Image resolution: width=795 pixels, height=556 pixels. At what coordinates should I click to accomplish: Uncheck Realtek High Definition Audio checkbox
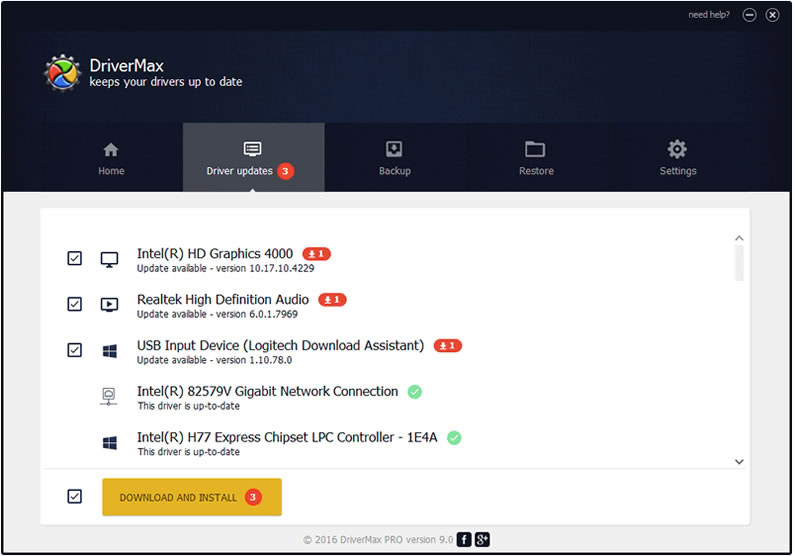75,304
